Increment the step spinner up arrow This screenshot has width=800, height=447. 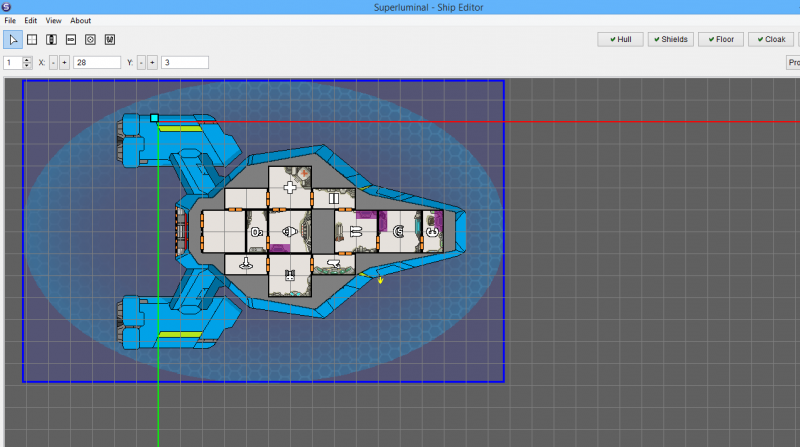click(27, 60)
